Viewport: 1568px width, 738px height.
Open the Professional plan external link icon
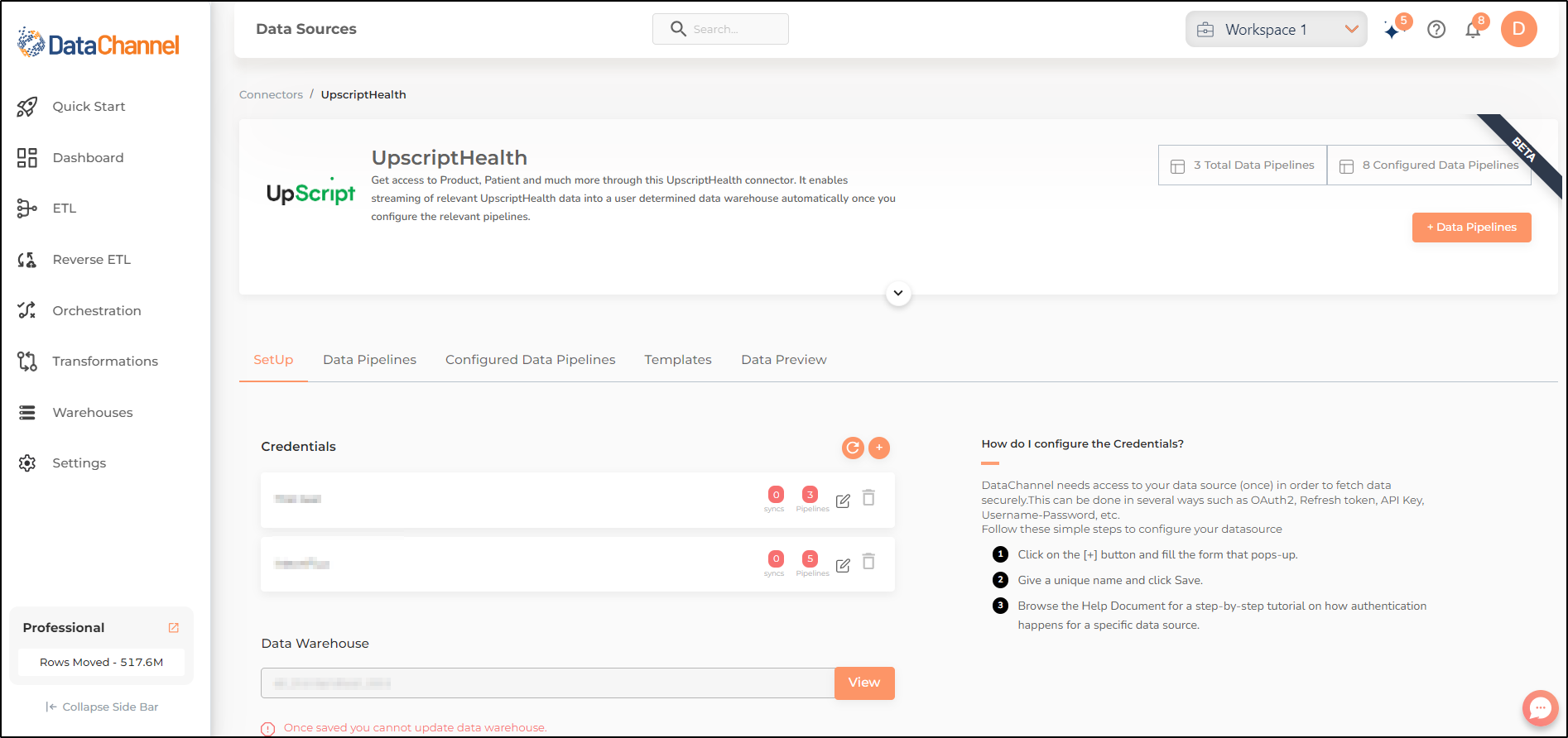pos(174,628)
